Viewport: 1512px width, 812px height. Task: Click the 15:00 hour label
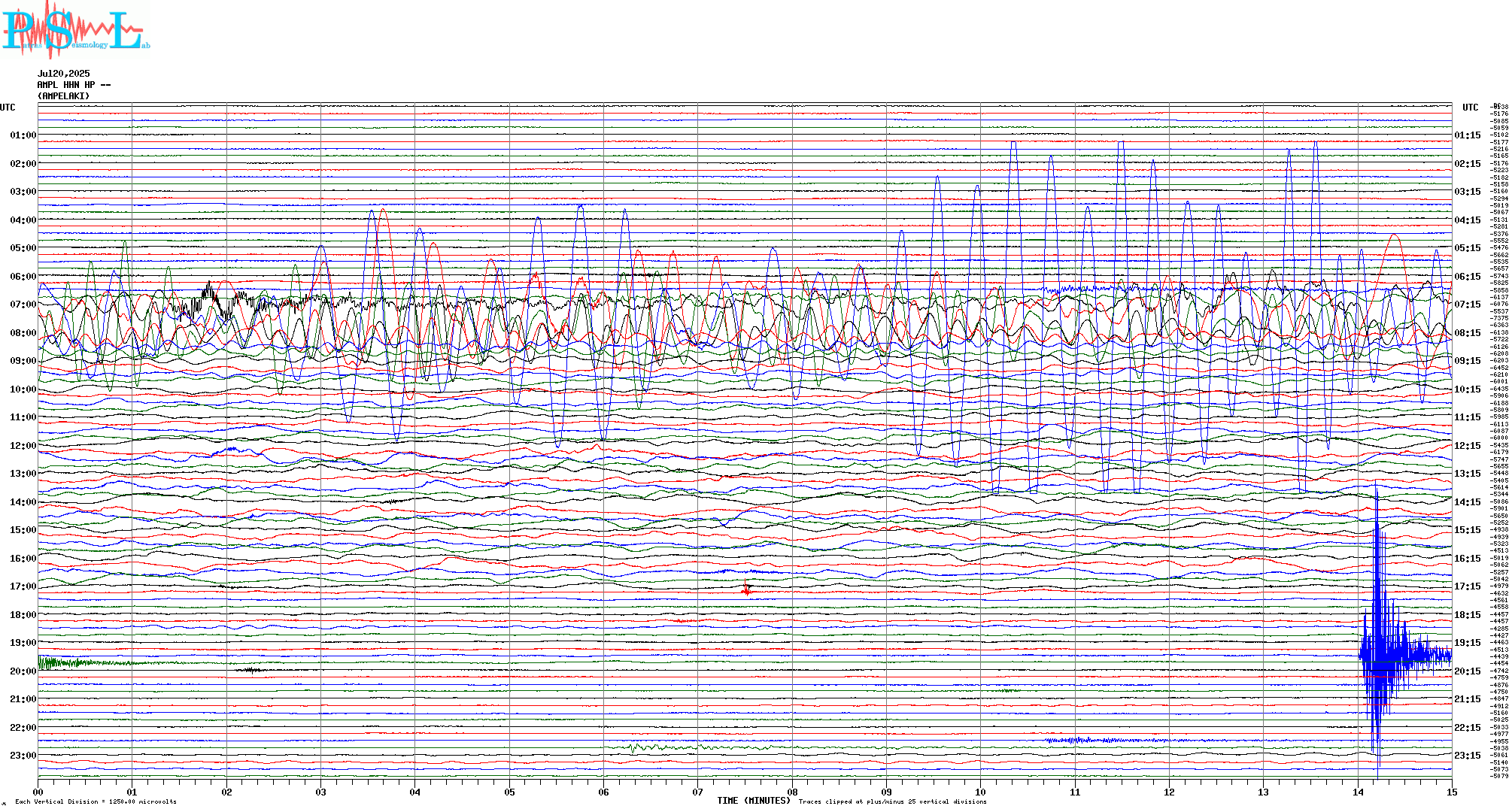(23, 530)
